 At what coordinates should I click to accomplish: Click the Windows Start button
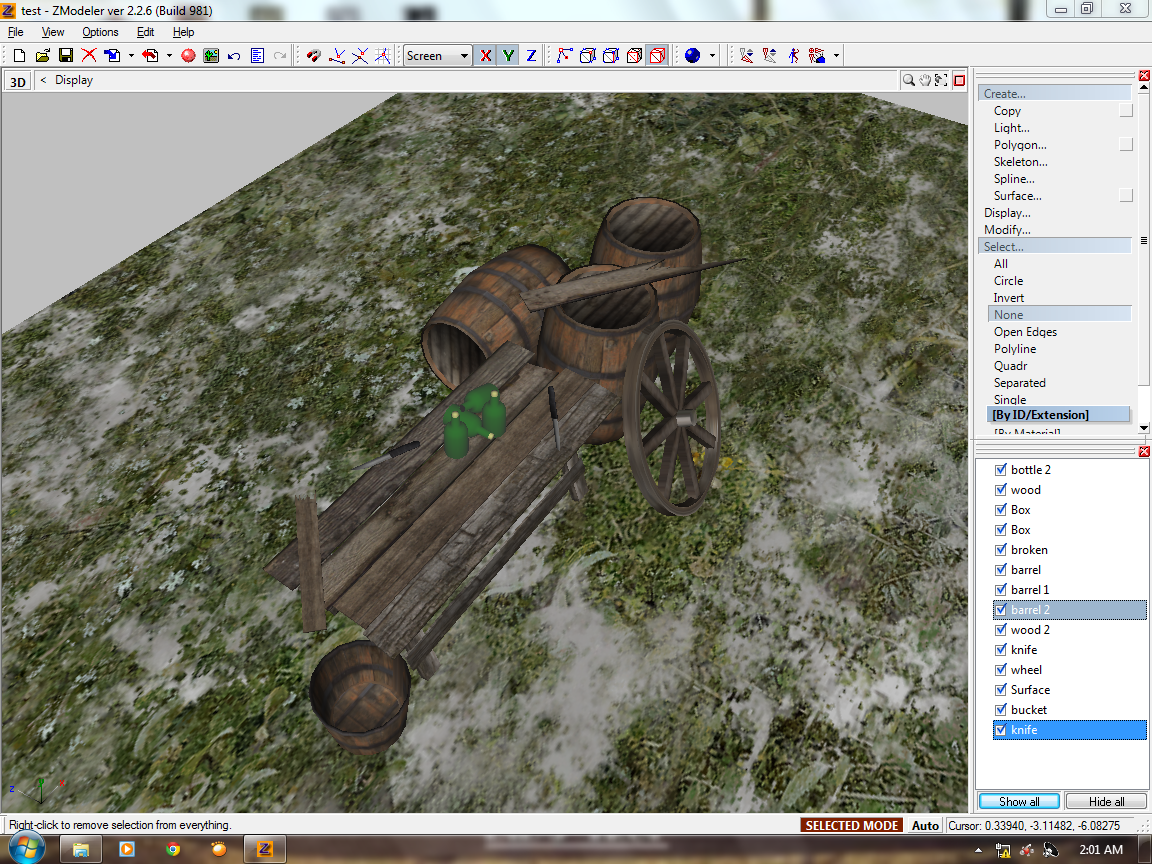pos(25,849)
